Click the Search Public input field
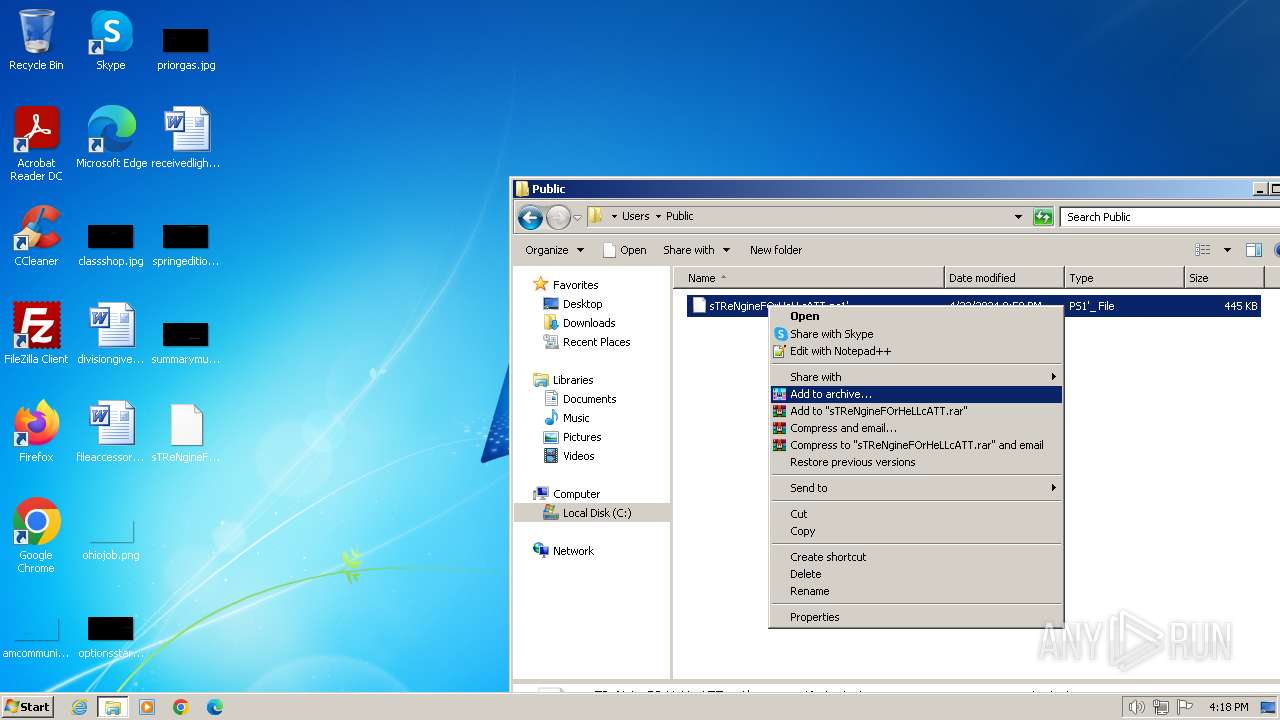The image size is (1280, 720). click(1170, 217)
